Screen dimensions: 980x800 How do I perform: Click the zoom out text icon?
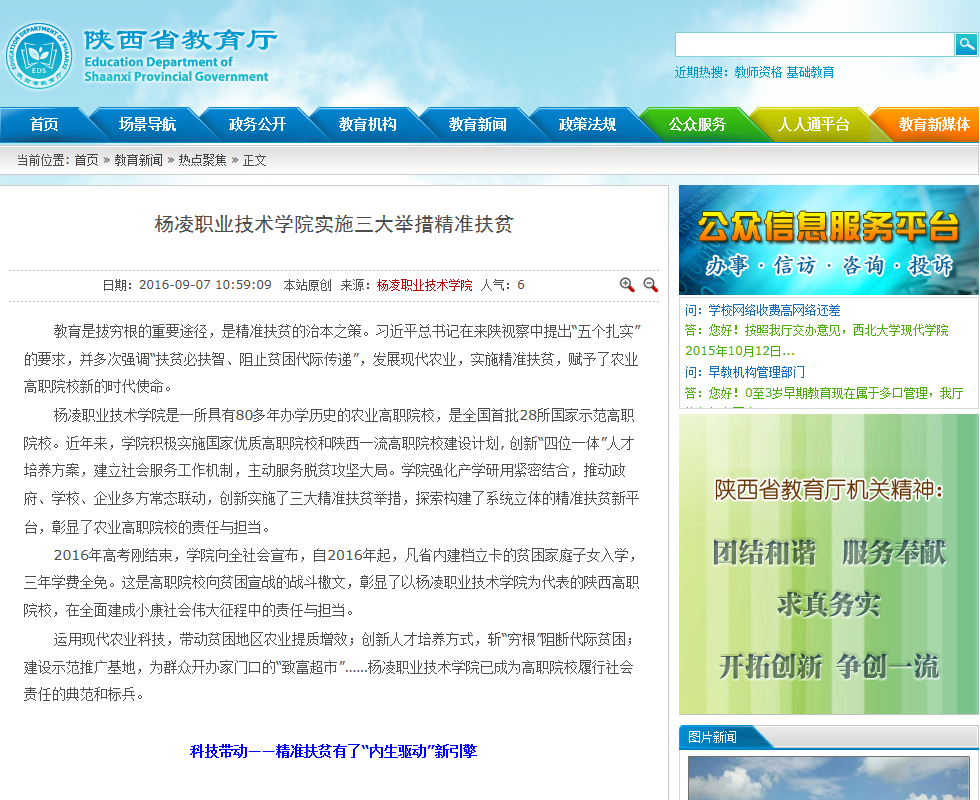[x=651, y=285]
